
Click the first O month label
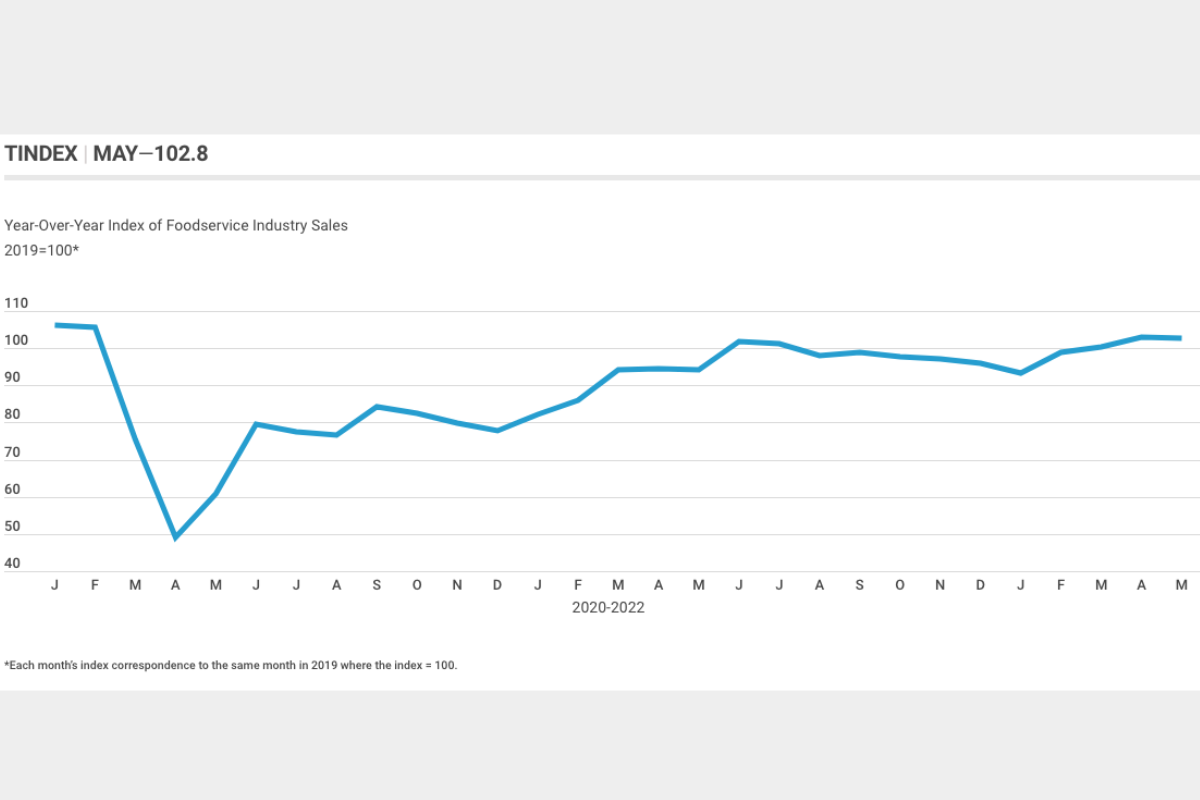pos(417,585)
